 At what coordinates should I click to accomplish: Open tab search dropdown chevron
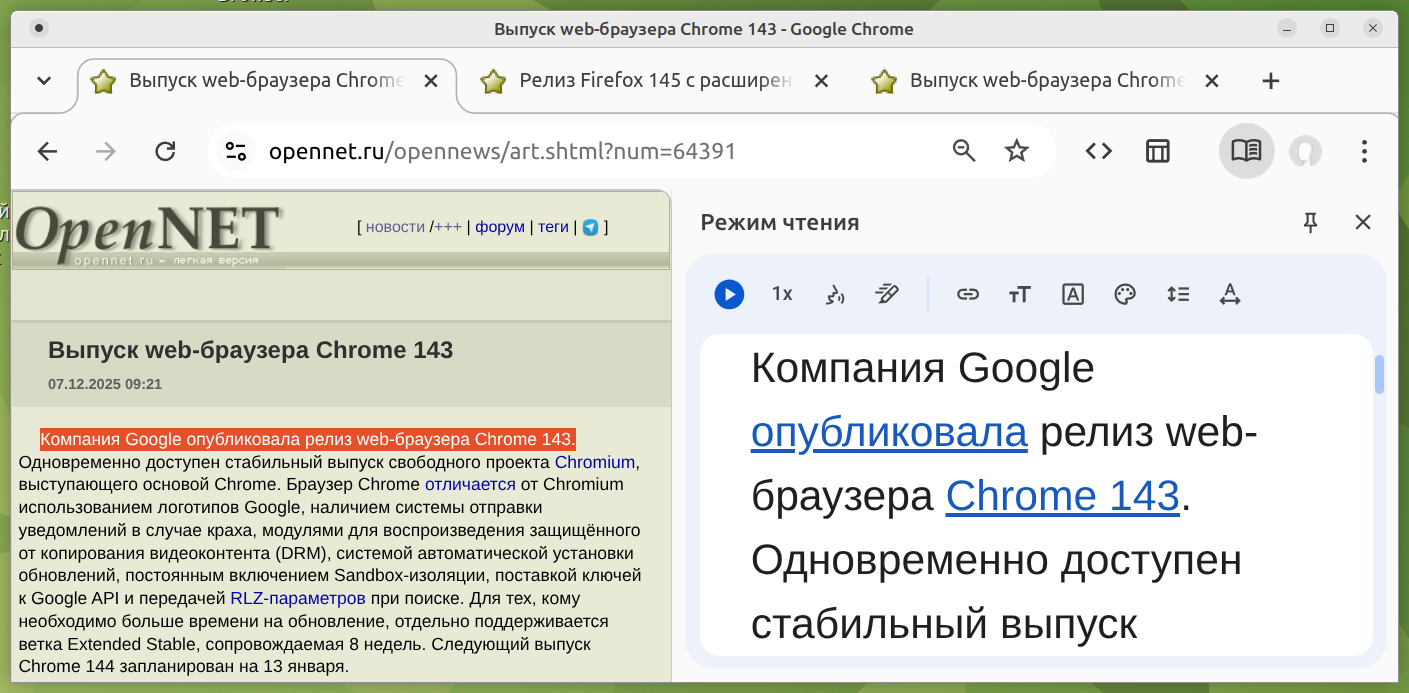pyautogui.click(x=44, y=81)
